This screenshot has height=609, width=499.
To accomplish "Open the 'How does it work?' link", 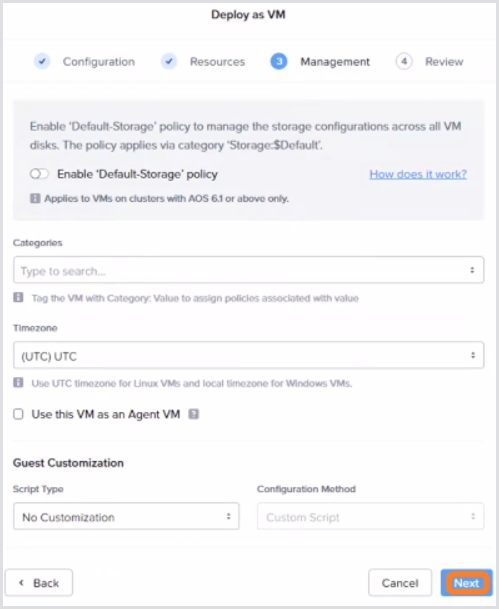I will [x=418, y=174].
